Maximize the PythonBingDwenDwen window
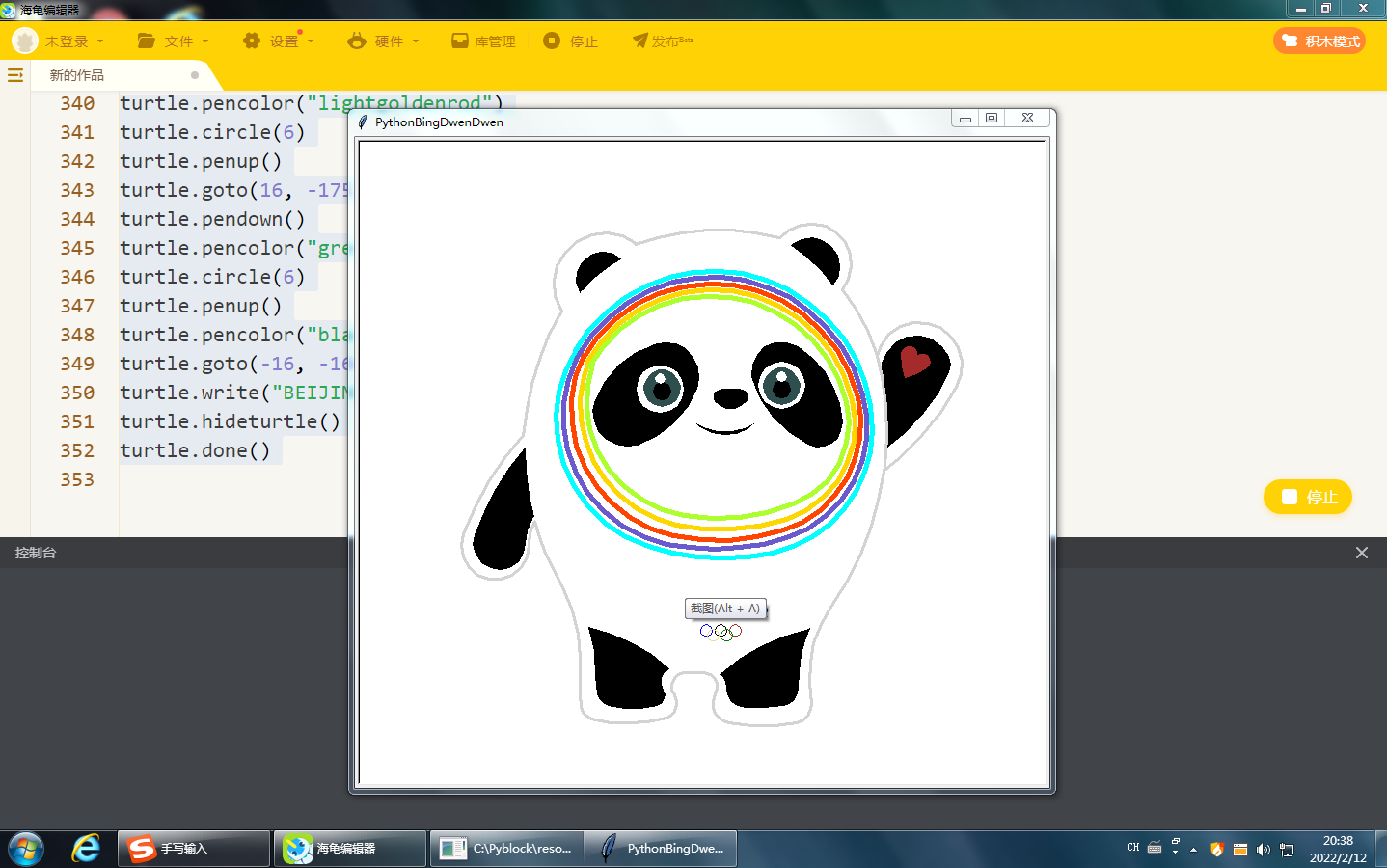This screenshot has width=1387, height=868. point(992,119)
